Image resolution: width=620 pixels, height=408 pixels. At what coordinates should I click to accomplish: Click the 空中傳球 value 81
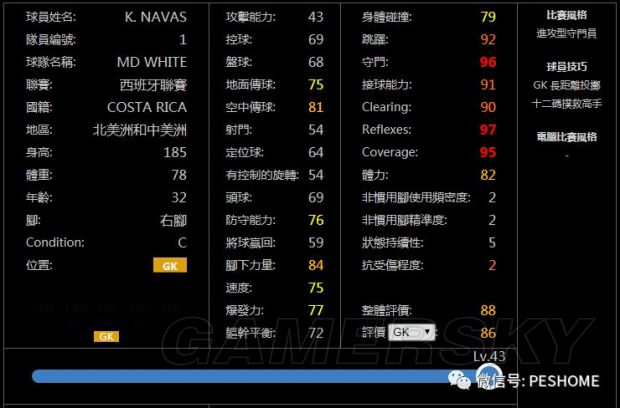click(x=316, y=107)
